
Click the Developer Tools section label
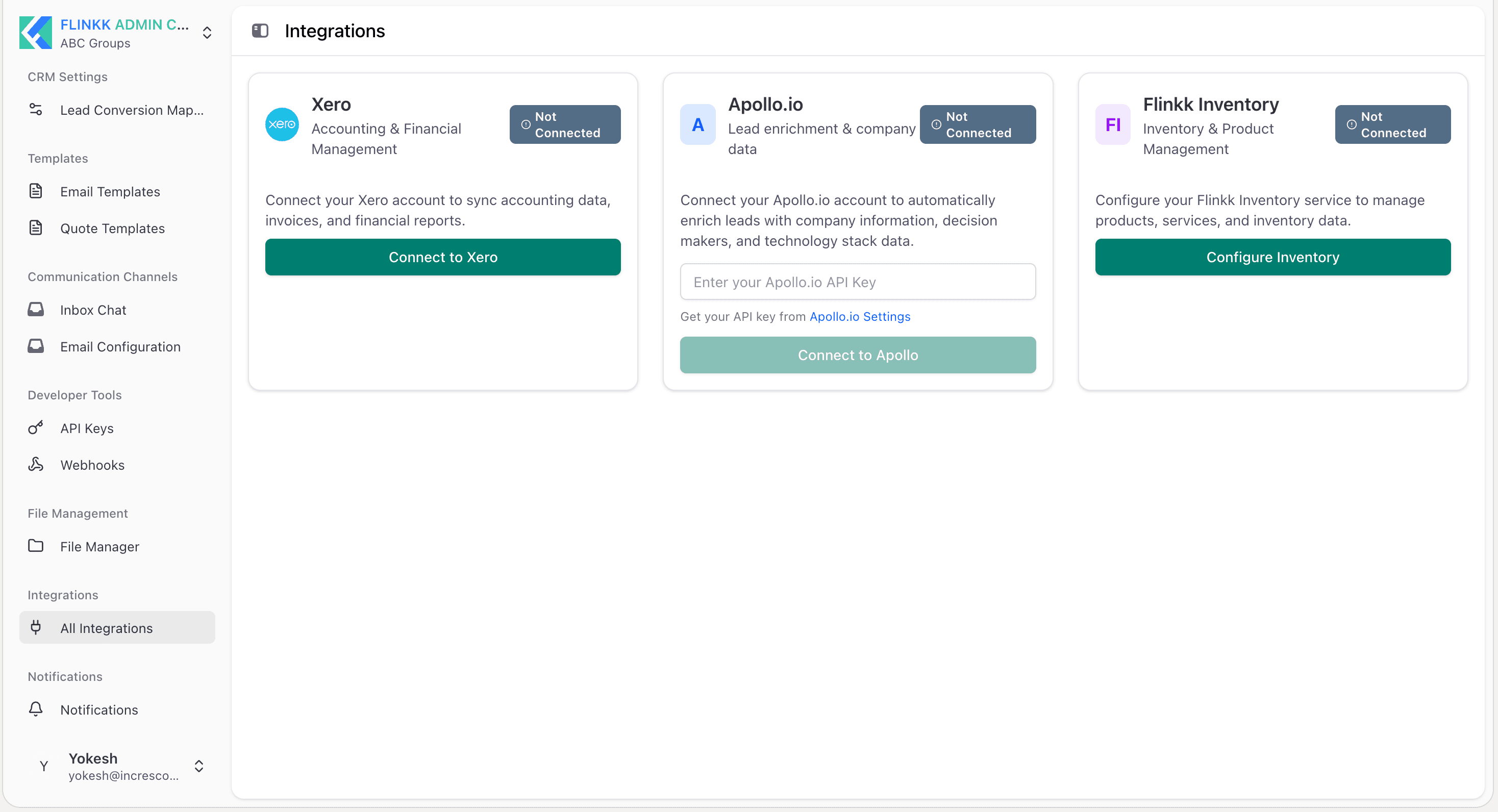(x=74, y=395)
